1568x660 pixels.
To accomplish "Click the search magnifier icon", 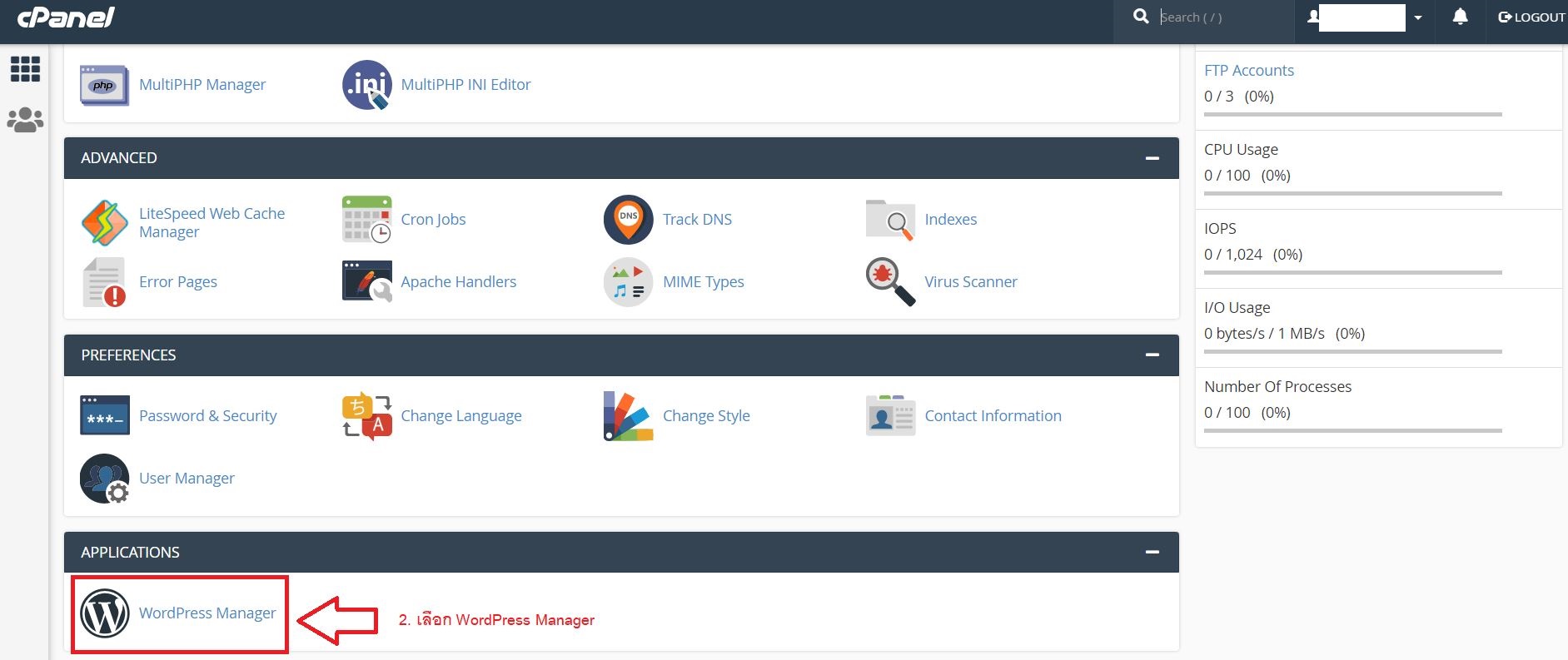I will (x=1141, y=17).
